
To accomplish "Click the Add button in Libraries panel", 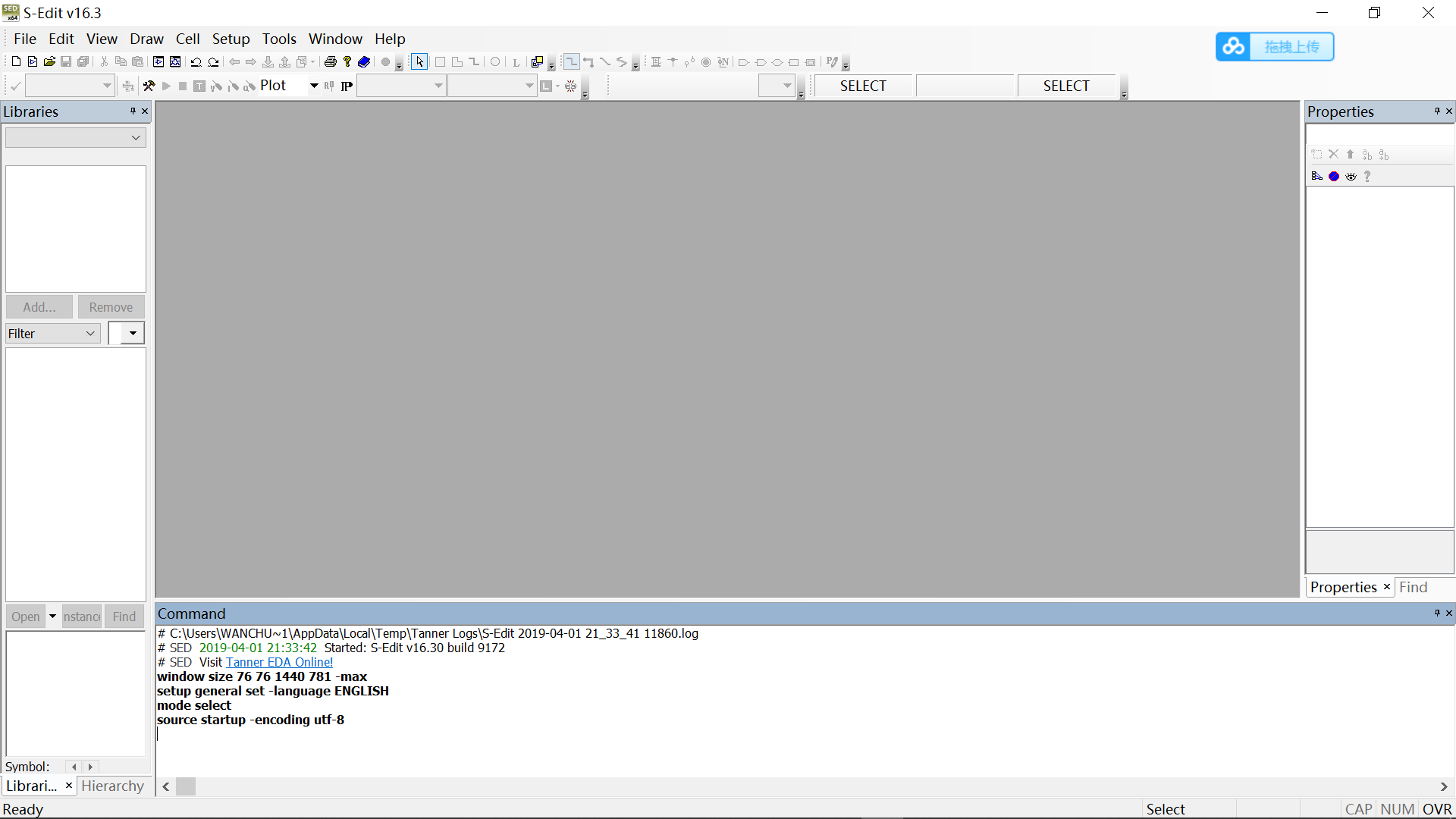I will click(39, 306).
